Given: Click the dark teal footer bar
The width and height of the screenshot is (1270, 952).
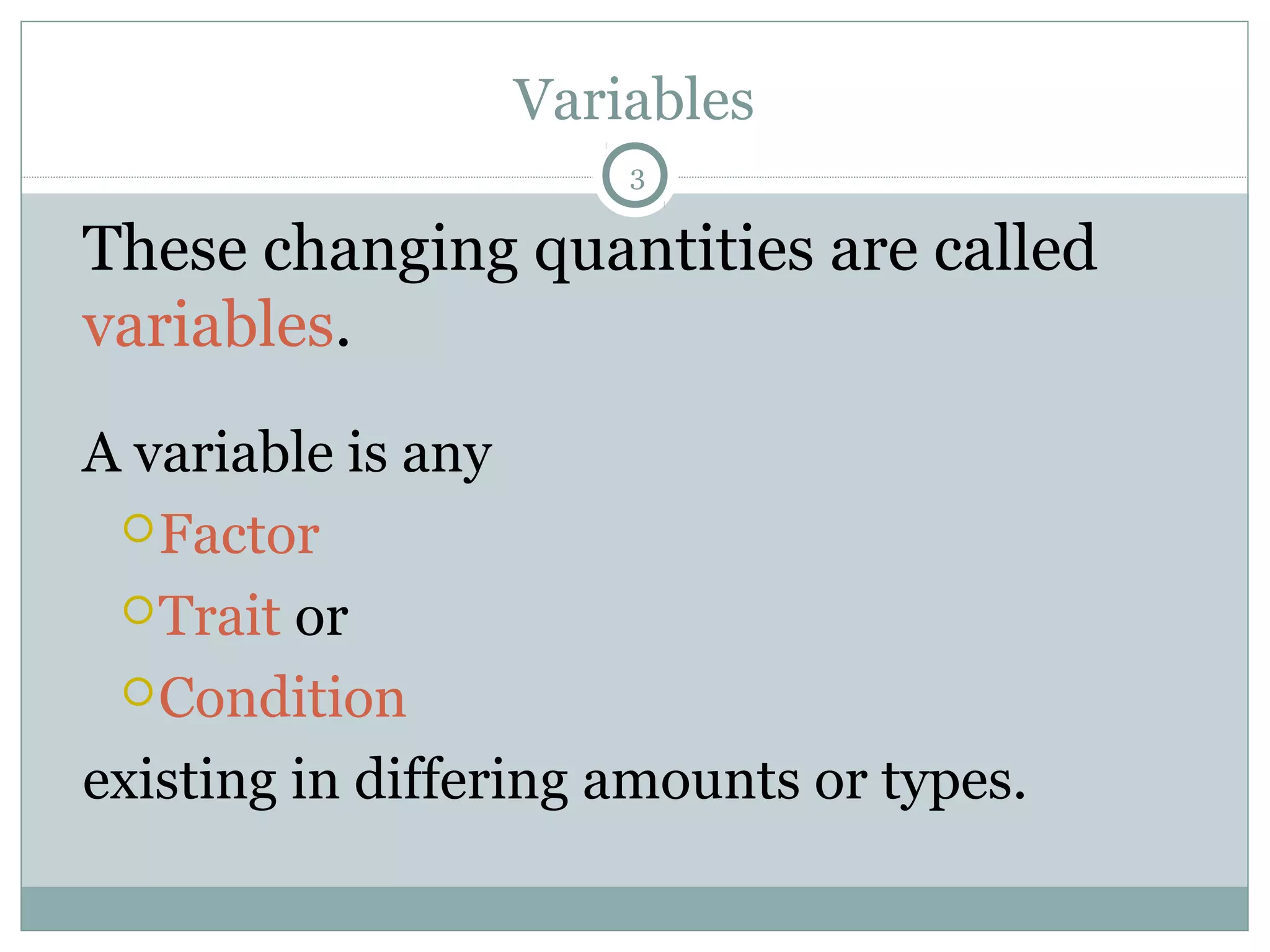Looking at the screenshot, I should click(634, 908).
